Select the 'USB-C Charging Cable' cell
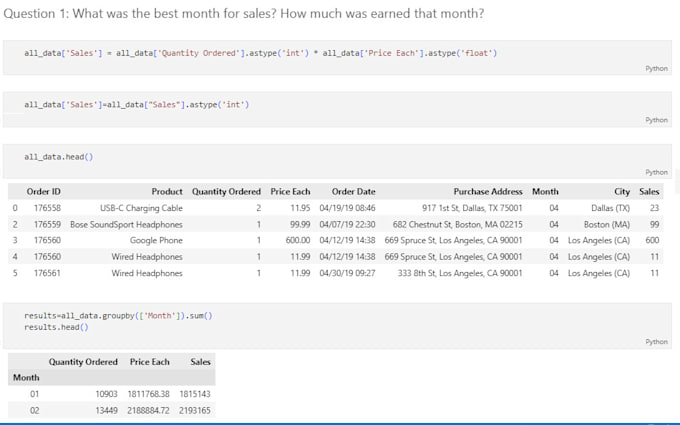The width and height of the screenshot is (680, 425). (x=141, y=208)
